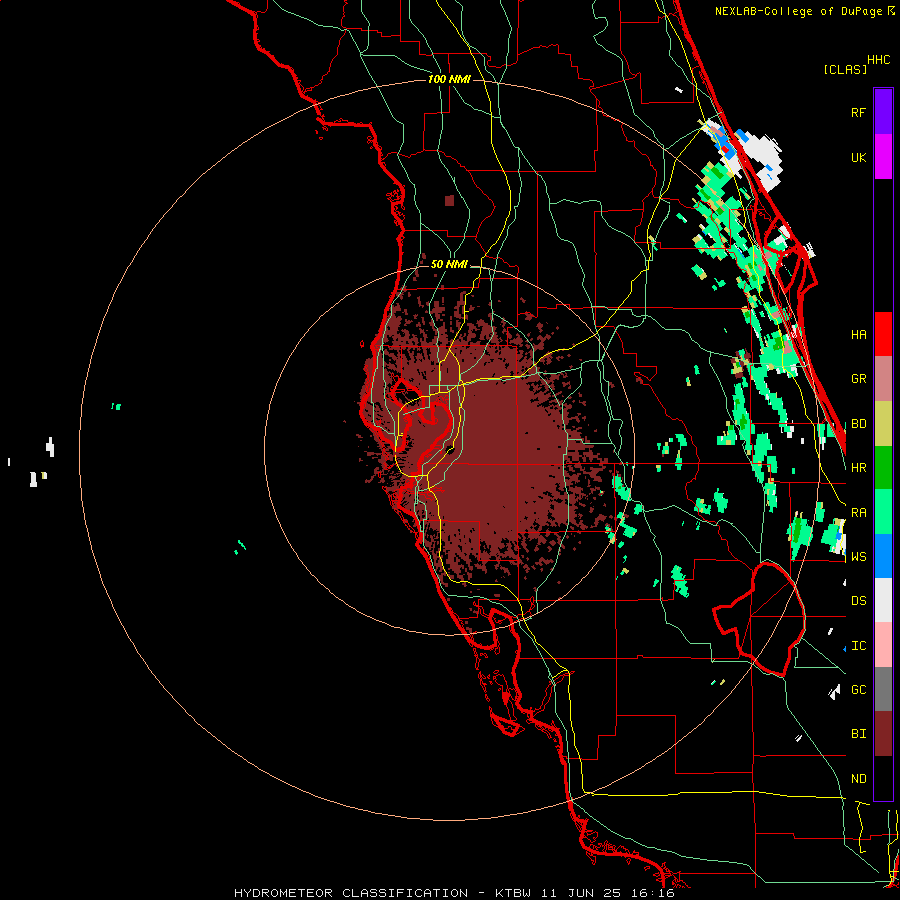
Task: Click the BI brown legend swatch
Action: tap(883, 734)
